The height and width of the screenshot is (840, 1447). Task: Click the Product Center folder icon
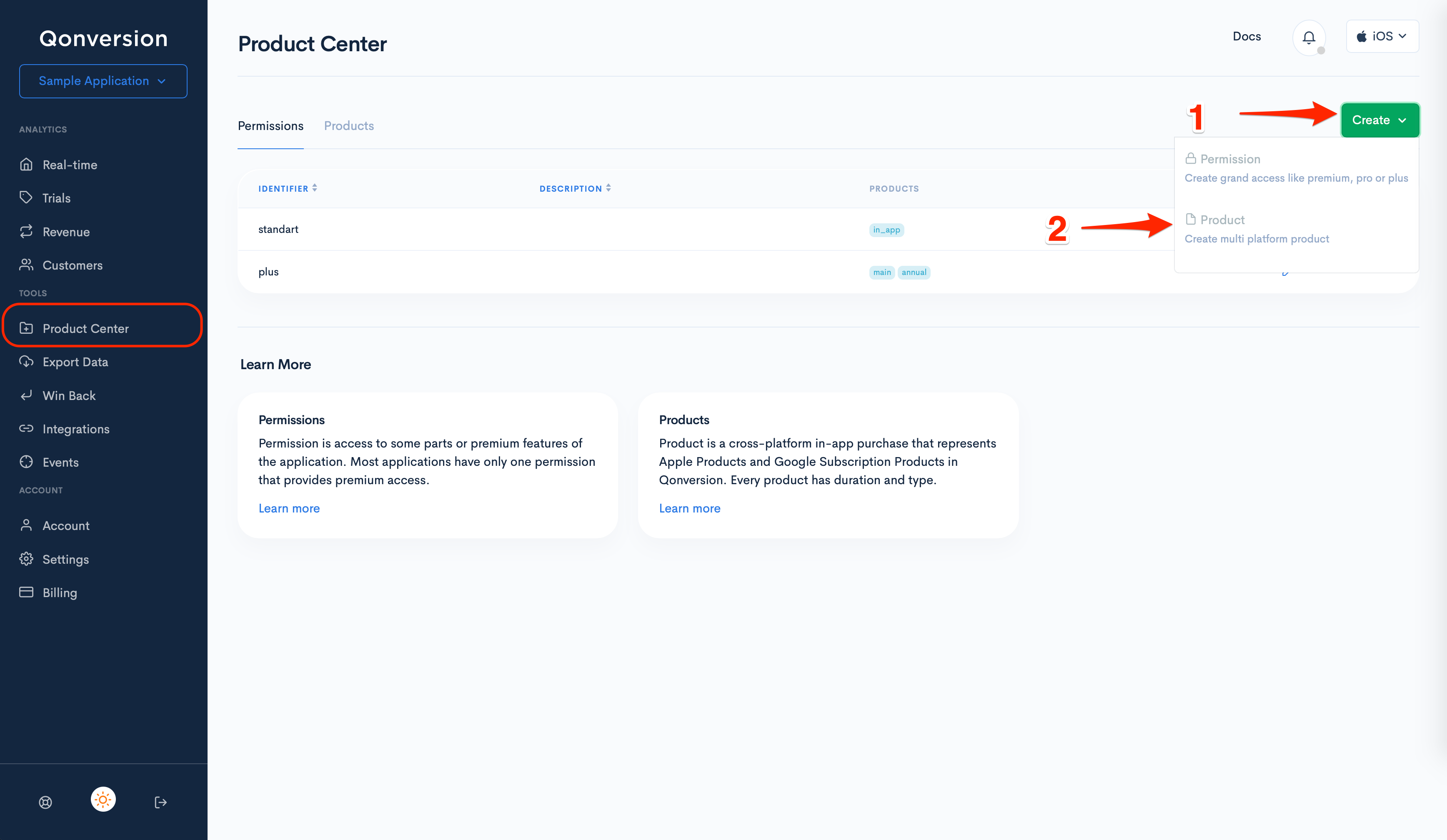(26, 328)
